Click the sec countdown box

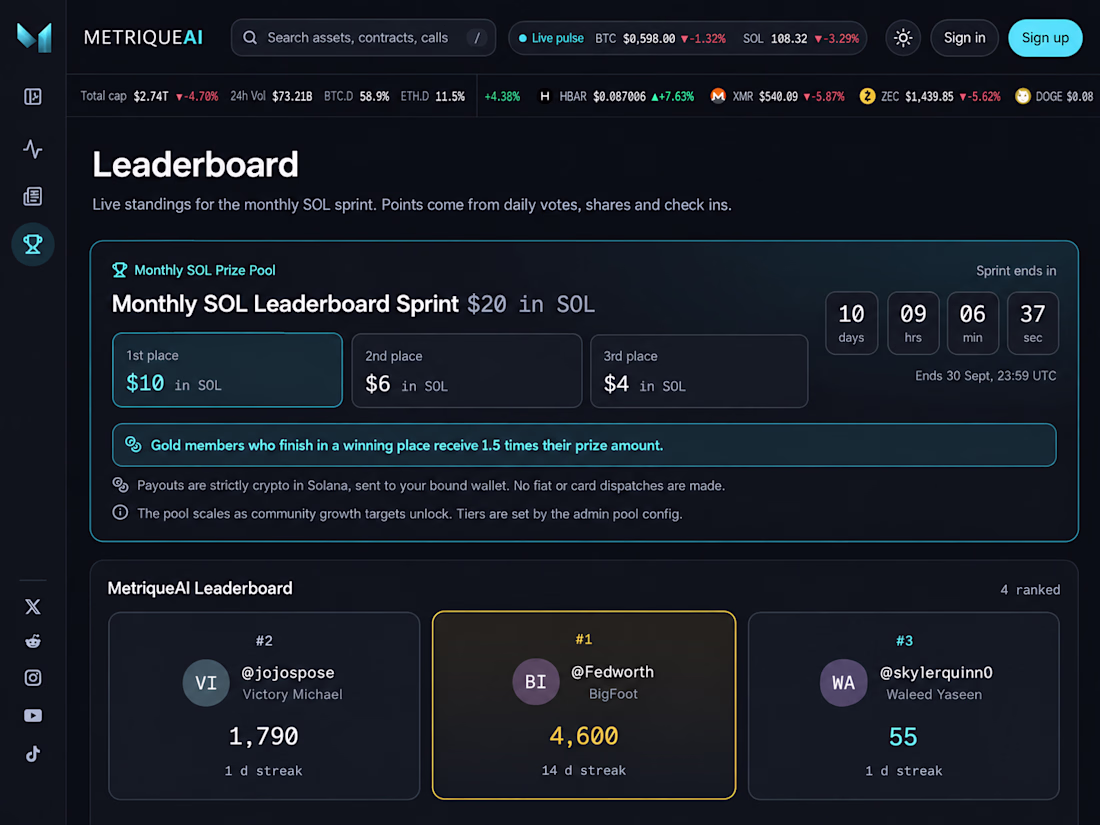[x=1033, y=323]
